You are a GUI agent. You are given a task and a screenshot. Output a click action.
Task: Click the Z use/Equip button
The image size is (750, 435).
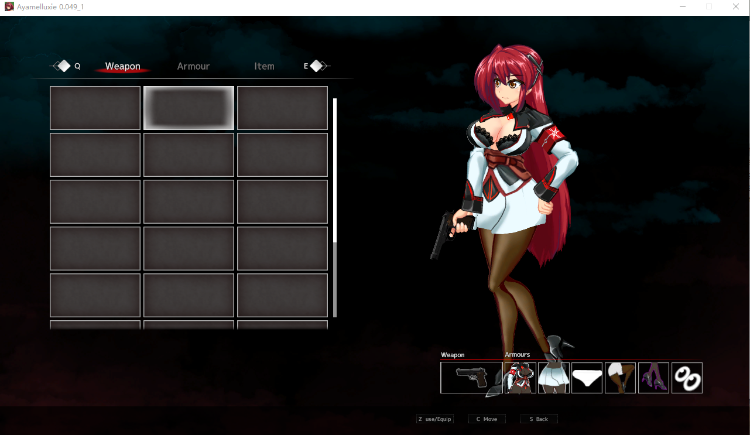[435, 419]
